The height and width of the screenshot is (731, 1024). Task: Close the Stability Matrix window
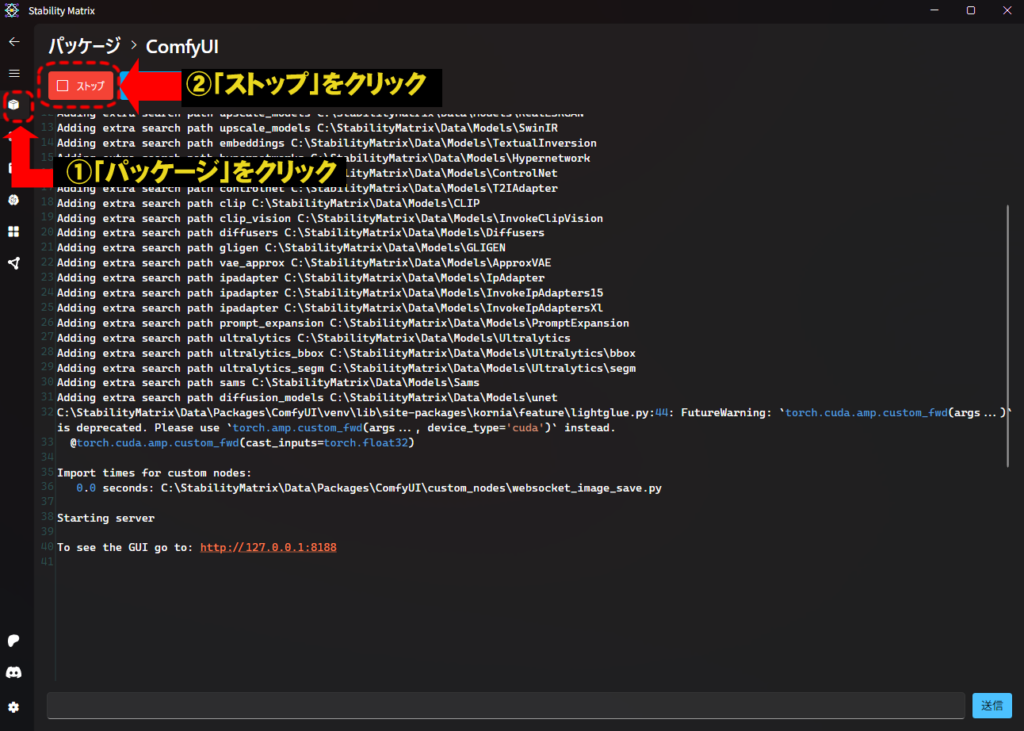[1007, 10]
